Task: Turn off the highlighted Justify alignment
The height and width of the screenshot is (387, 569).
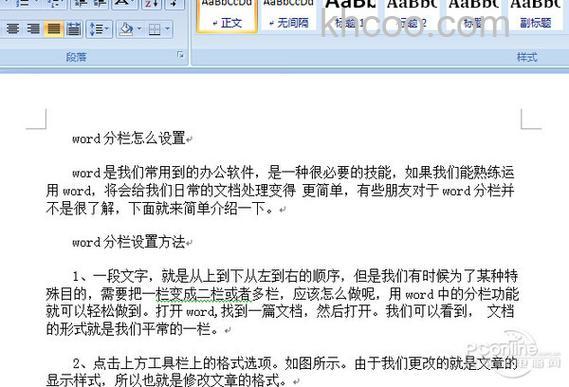Action: click(54, 28)
